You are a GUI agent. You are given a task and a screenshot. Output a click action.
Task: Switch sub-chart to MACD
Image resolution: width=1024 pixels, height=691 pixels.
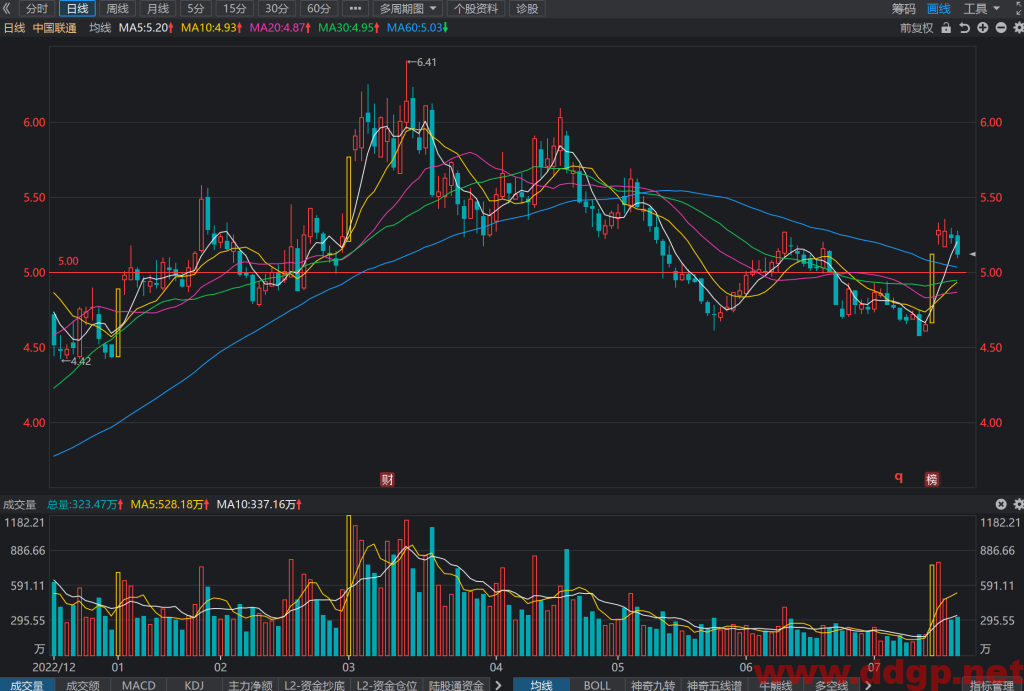point(139,685)
